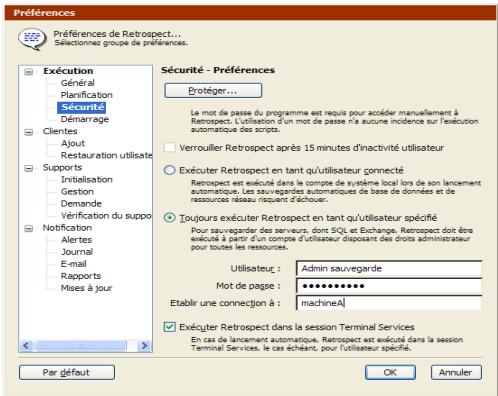Click the Annuler button
The height and width of the screenshot is (396, 498).
click(456, 372)
